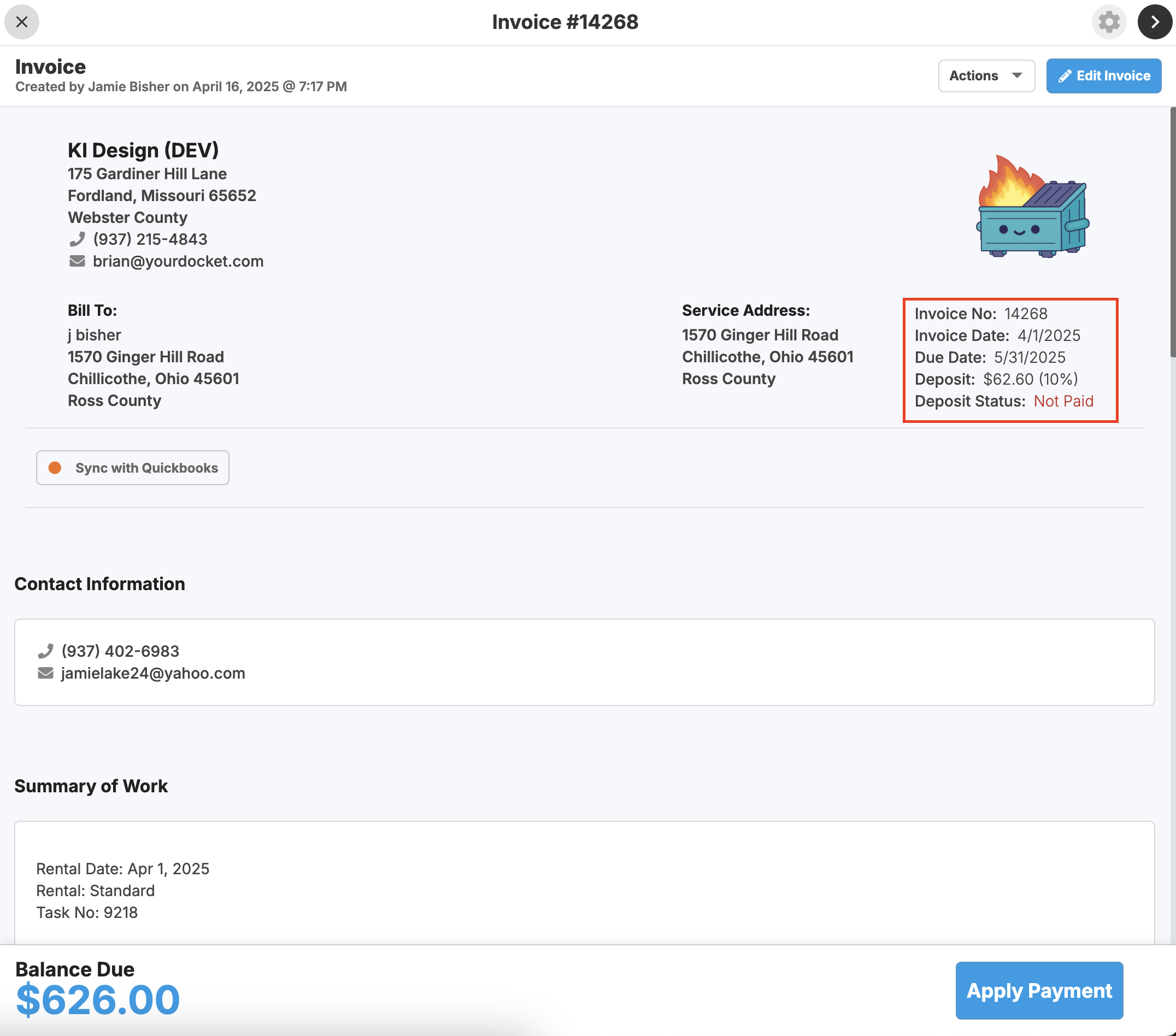Screen dimensions: 1176x1036
Task: Click the Sync with Quickbooks button
Action: click(133, 468)
